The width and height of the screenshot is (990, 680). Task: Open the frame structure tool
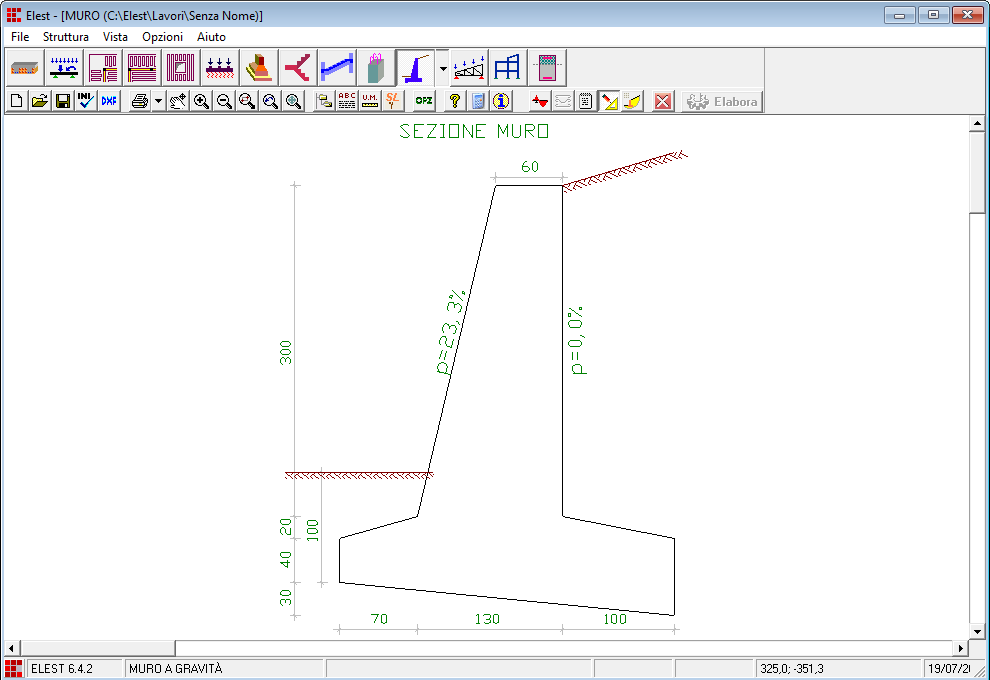[508, 68]
